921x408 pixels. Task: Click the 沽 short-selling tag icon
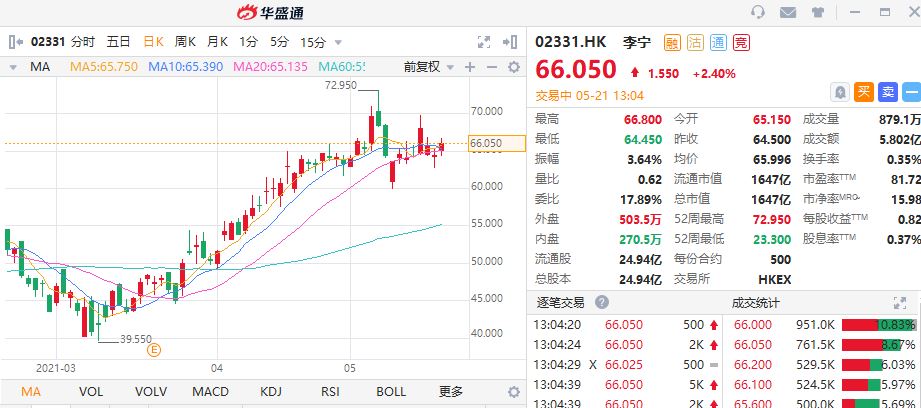tap(695, 42)
